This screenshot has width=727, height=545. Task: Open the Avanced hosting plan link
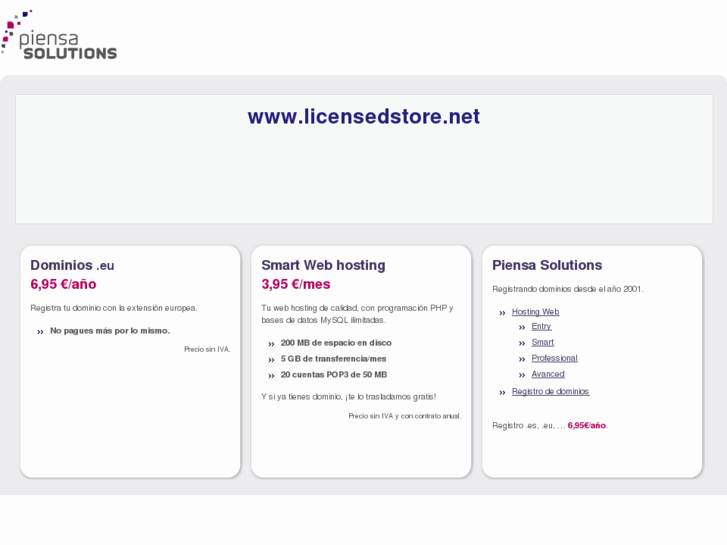point(548,374)
